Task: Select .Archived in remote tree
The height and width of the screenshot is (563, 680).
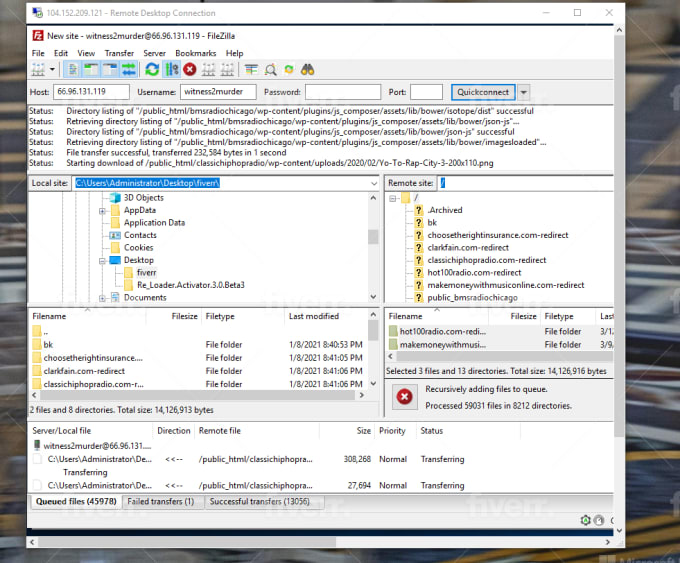Action: 445,210
